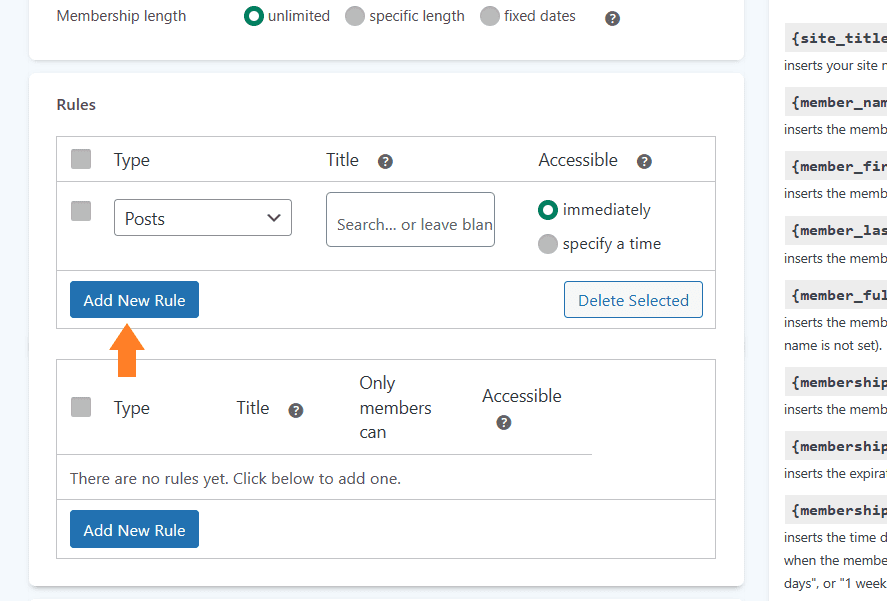Viewport: 887px width, 601px height.
Task: Click Add New Rule in first table
Action: pos(134,299)
